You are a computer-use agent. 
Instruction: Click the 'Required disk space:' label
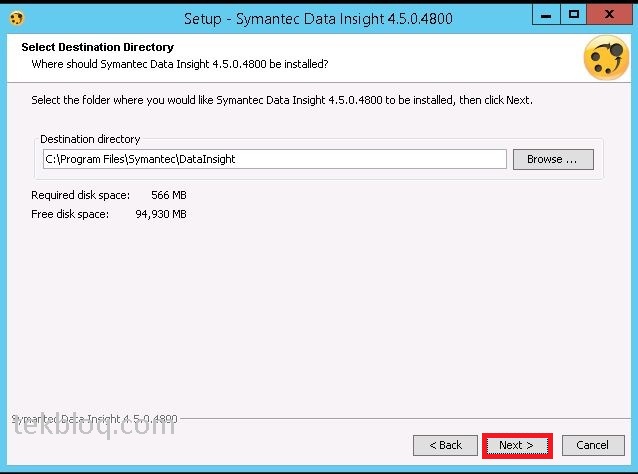pos(81,195)
